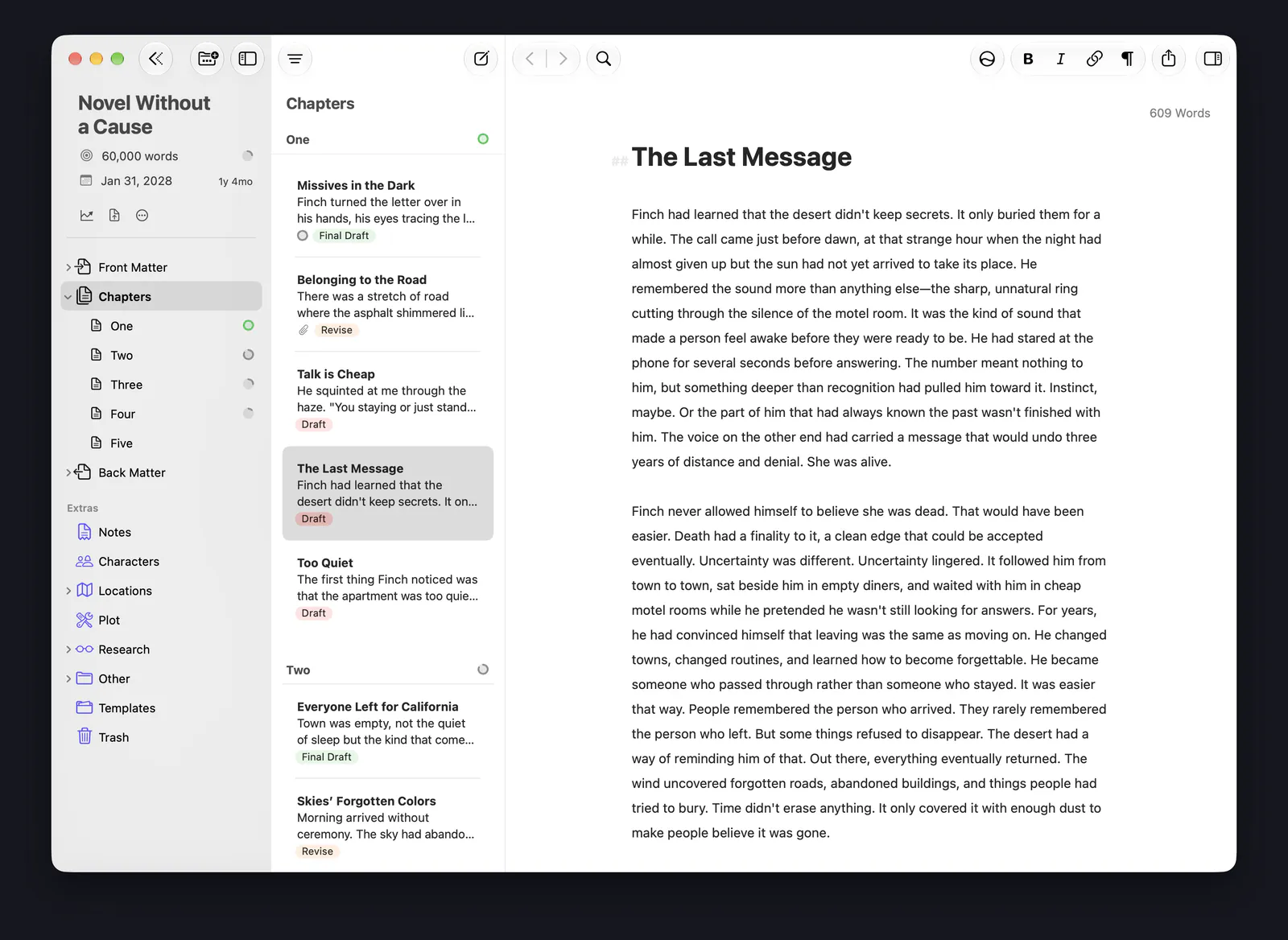Click the progress ring in Two group header
The image size is (1288, 940).
483,670
